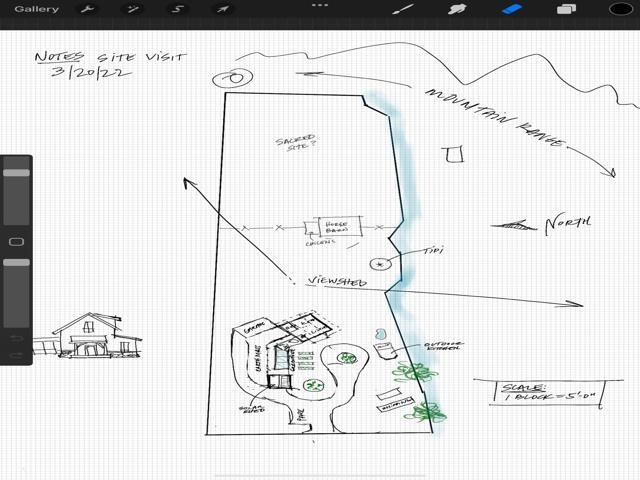640x480 pixels.
Task: Click the 3/20/22 date text
Action: (x=91, y=73)
